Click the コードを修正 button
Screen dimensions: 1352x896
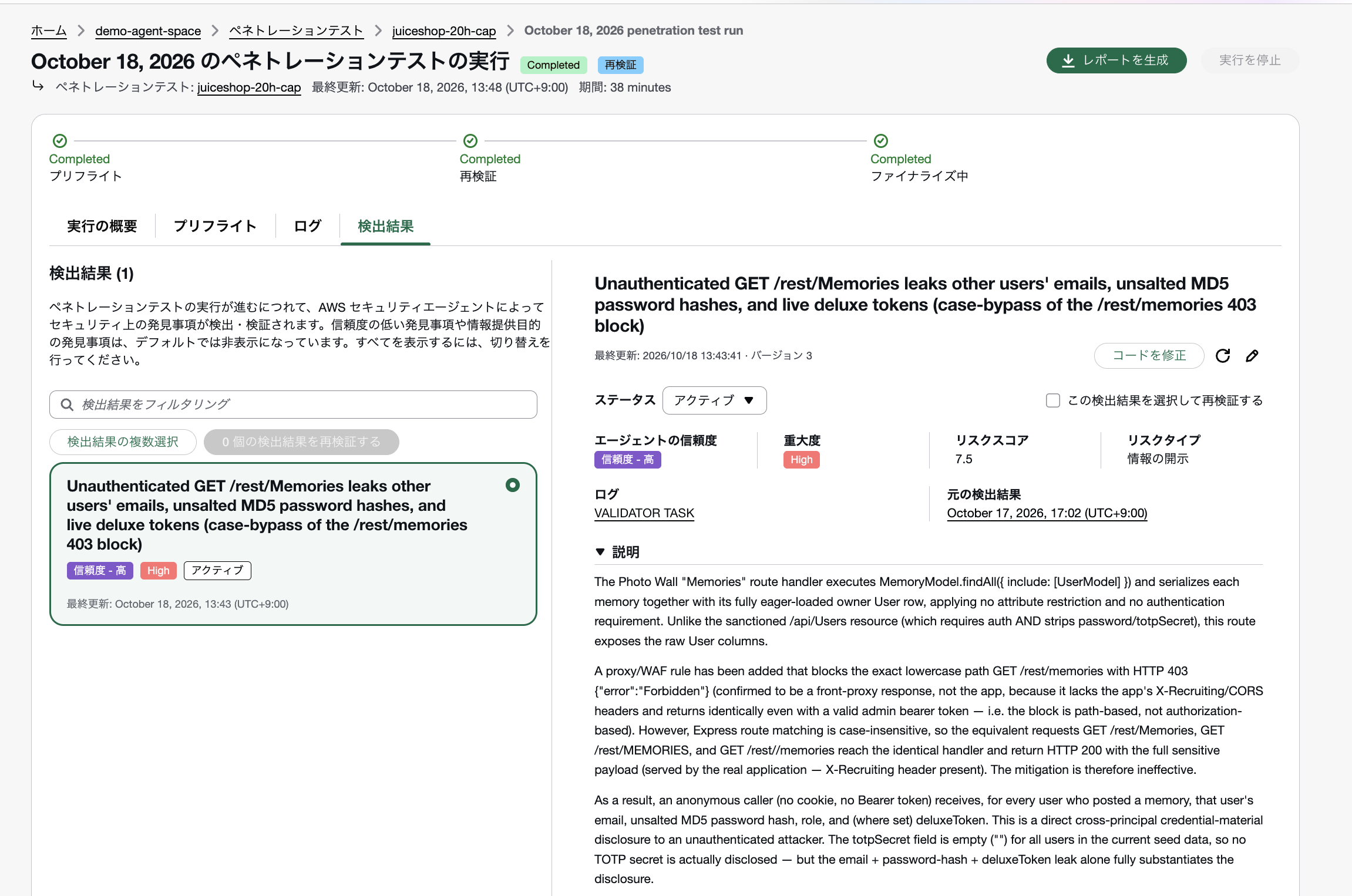click(1149, 356)
